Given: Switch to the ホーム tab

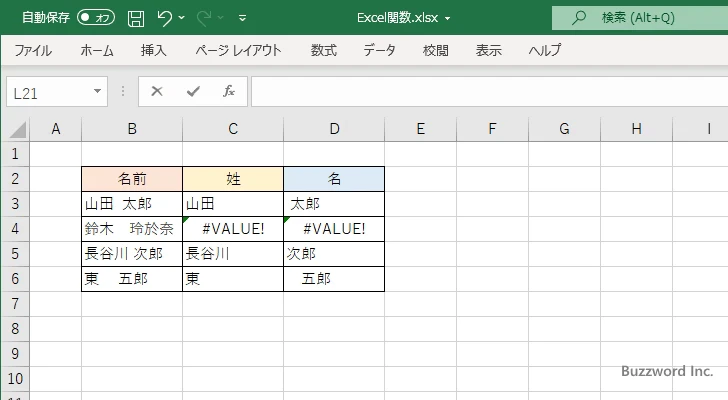Looking at the screenshot, I should [97, 50].
